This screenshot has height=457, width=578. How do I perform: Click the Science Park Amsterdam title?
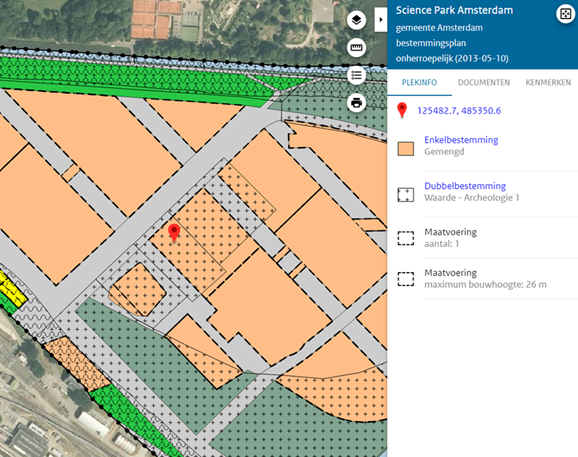pos(454,10)
